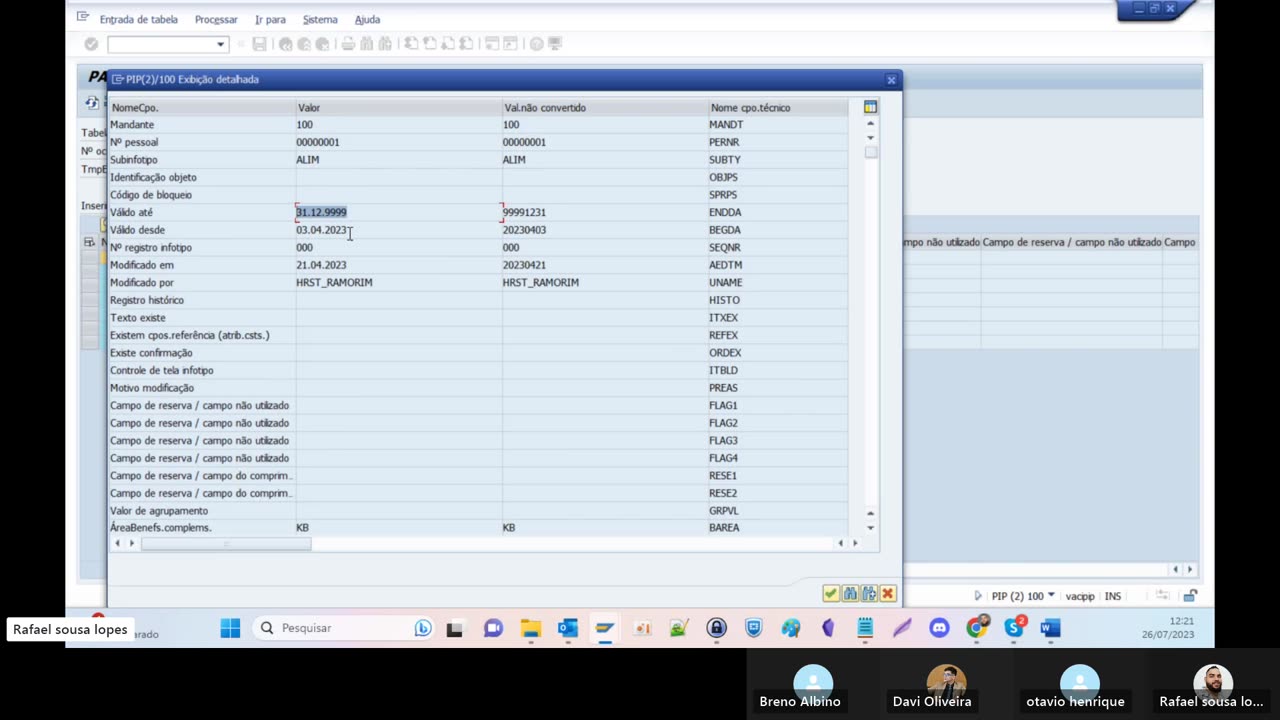
Task: Click the INS mode indicator in the status bar
Action: tap(1112, 596)
